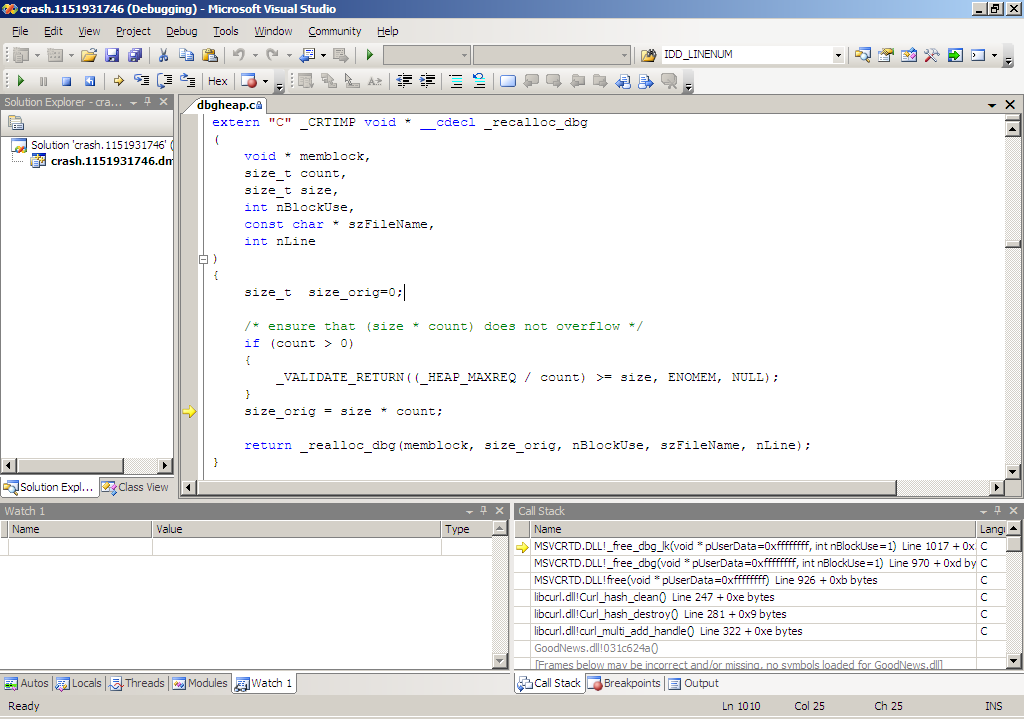Open Watch 1 window position dropdown
The width and height of the screenshot is (1024, 719).
(470, 511)
